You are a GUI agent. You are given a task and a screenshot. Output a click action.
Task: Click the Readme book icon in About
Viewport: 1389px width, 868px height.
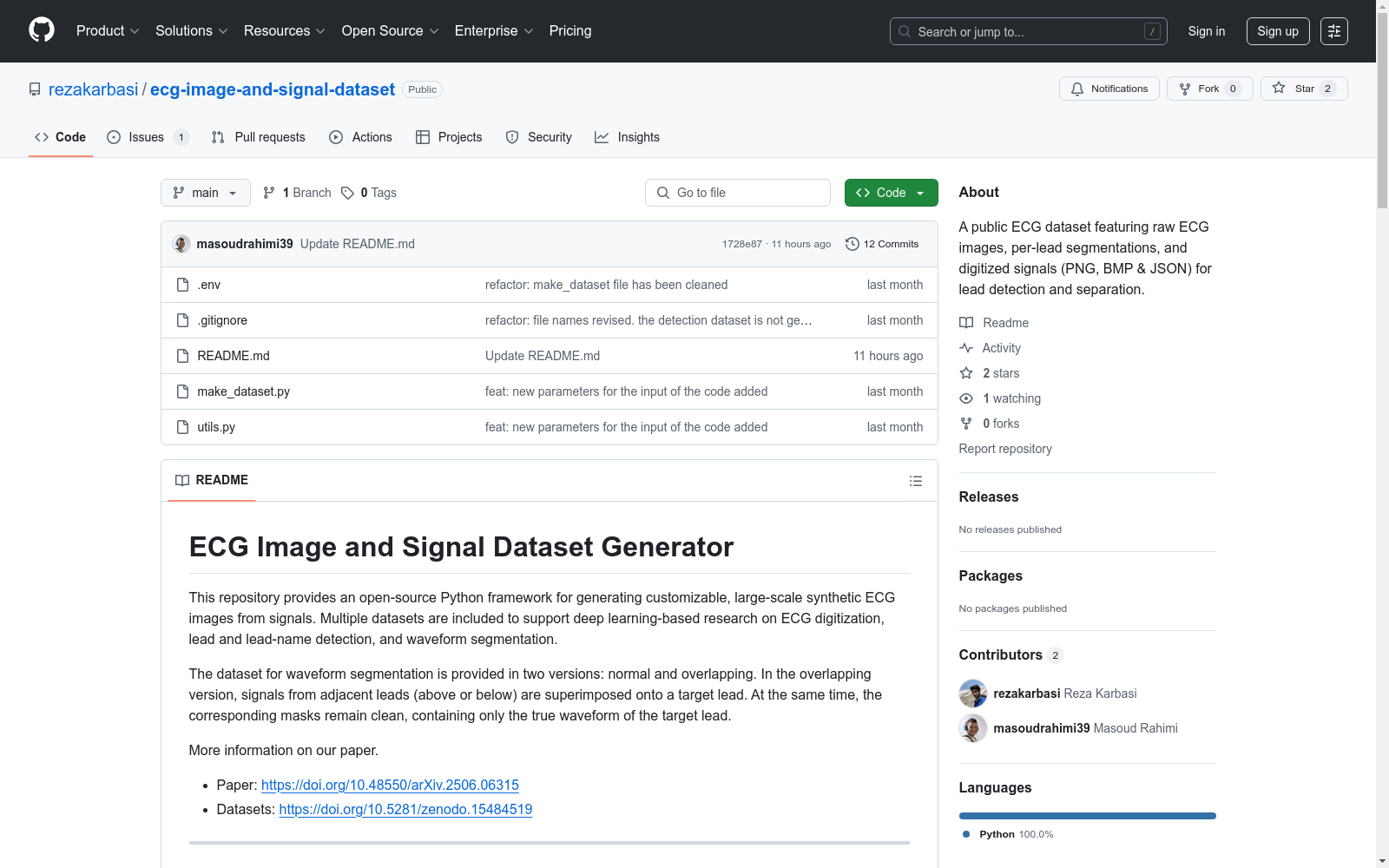tap(966, 323)
